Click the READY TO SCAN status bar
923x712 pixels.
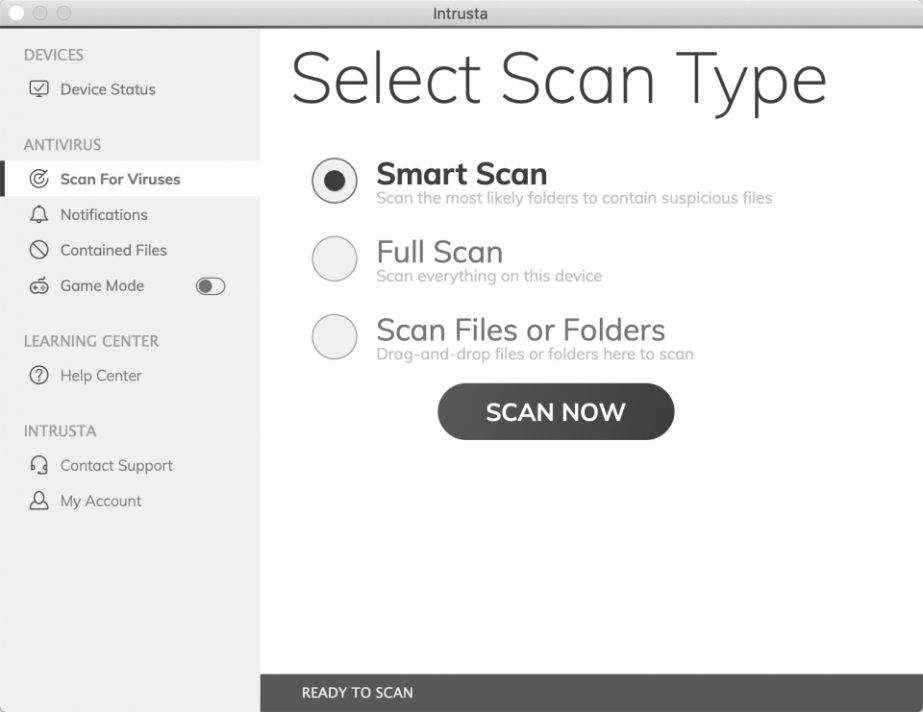(x=357, y=692)
